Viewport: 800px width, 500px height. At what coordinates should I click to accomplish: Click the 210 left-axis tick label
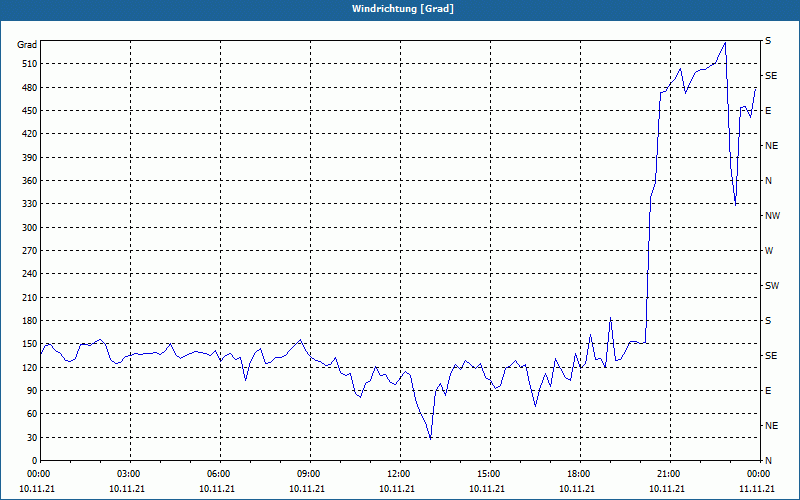click(x=29, y=297)
